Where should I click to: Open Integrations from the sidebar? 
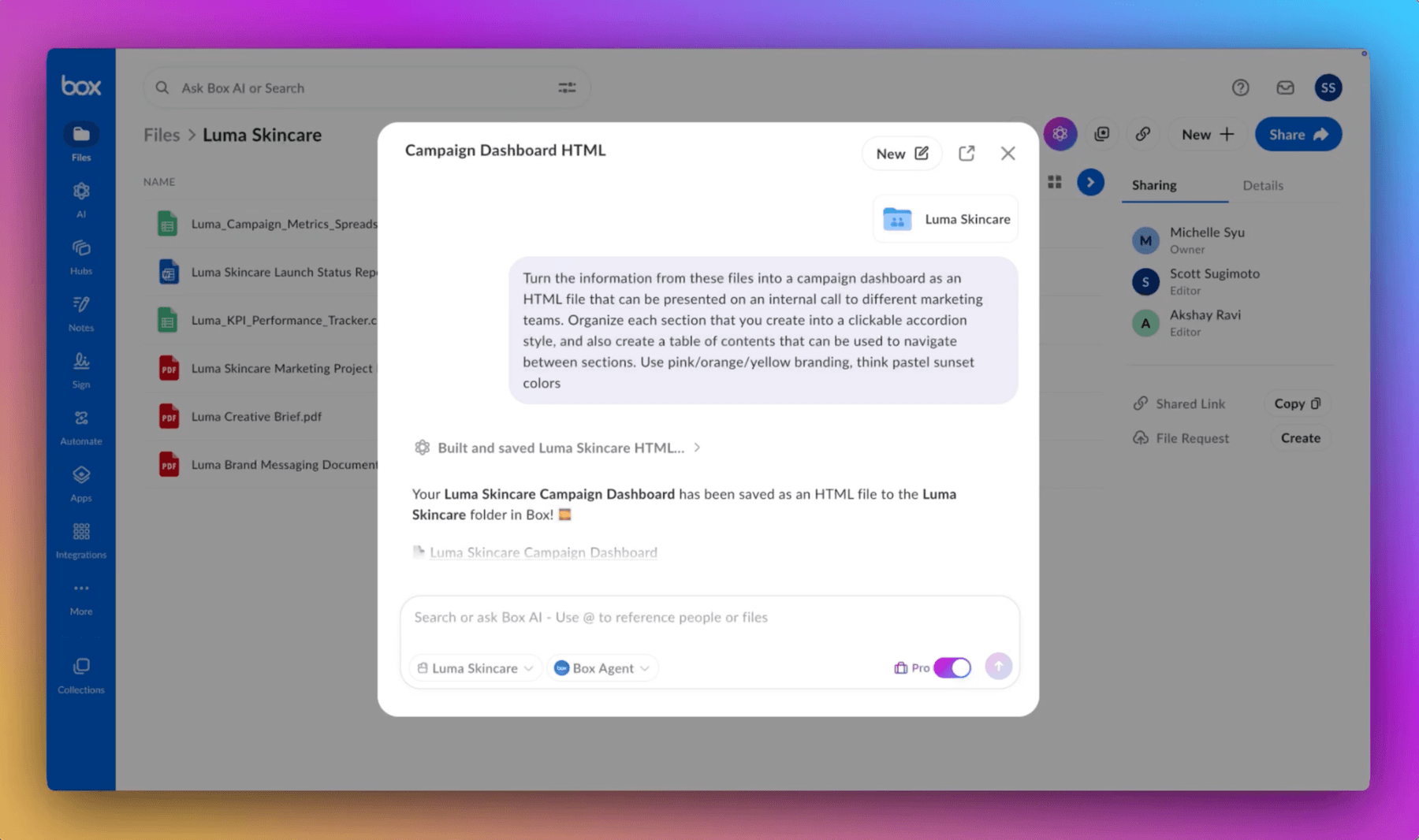click(x=81, y=541)
